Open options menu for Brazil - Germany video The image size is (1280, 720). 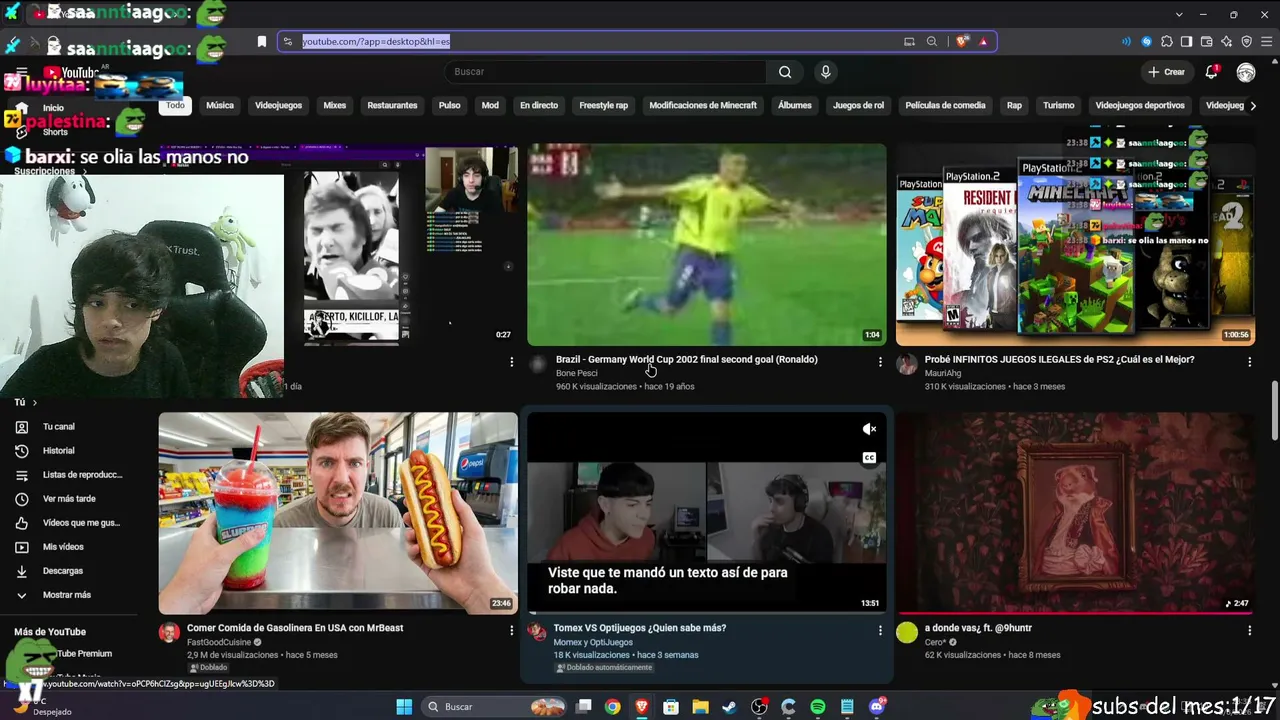(x=880, y=362)
